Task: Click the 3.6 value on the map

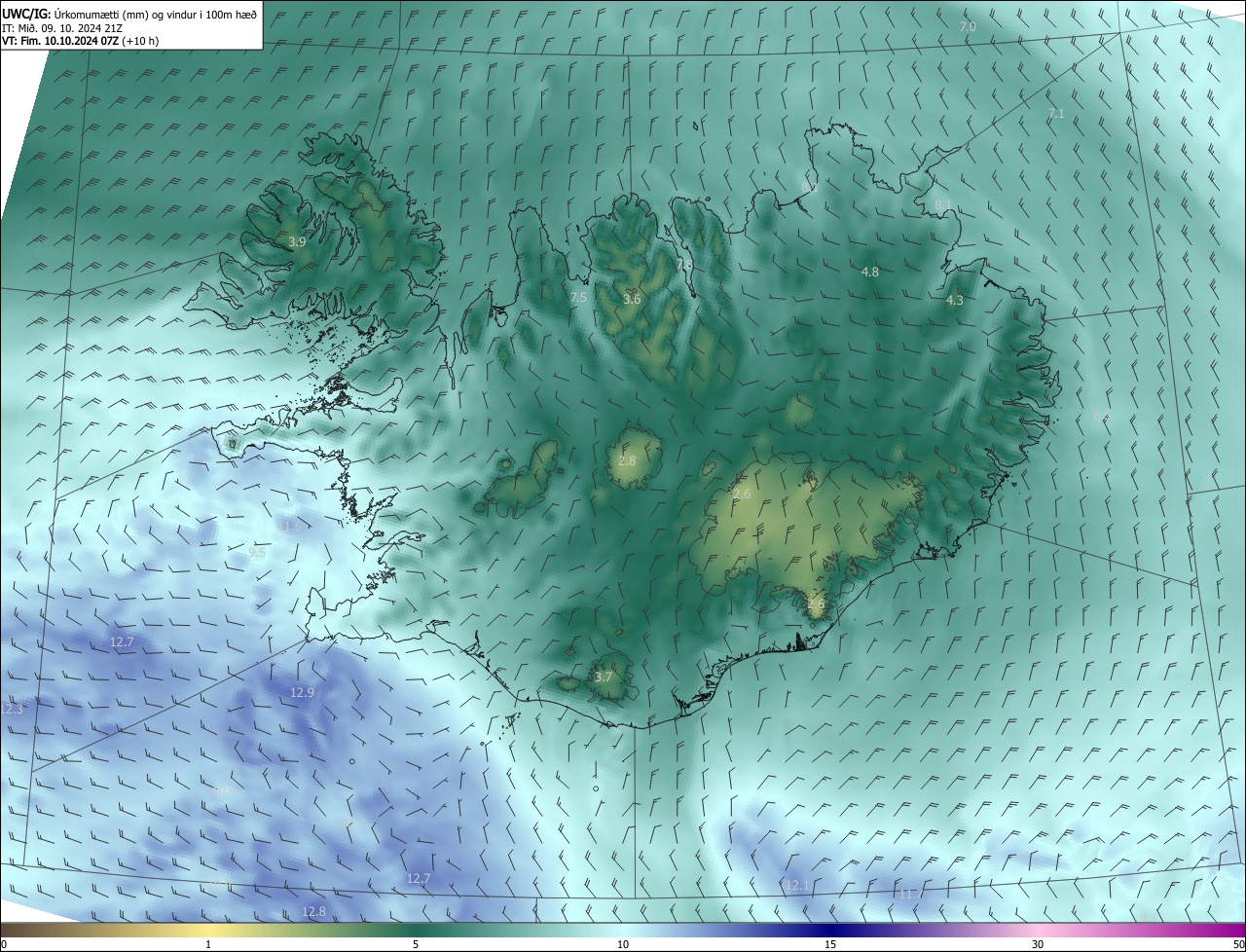Action: (632, 299)
